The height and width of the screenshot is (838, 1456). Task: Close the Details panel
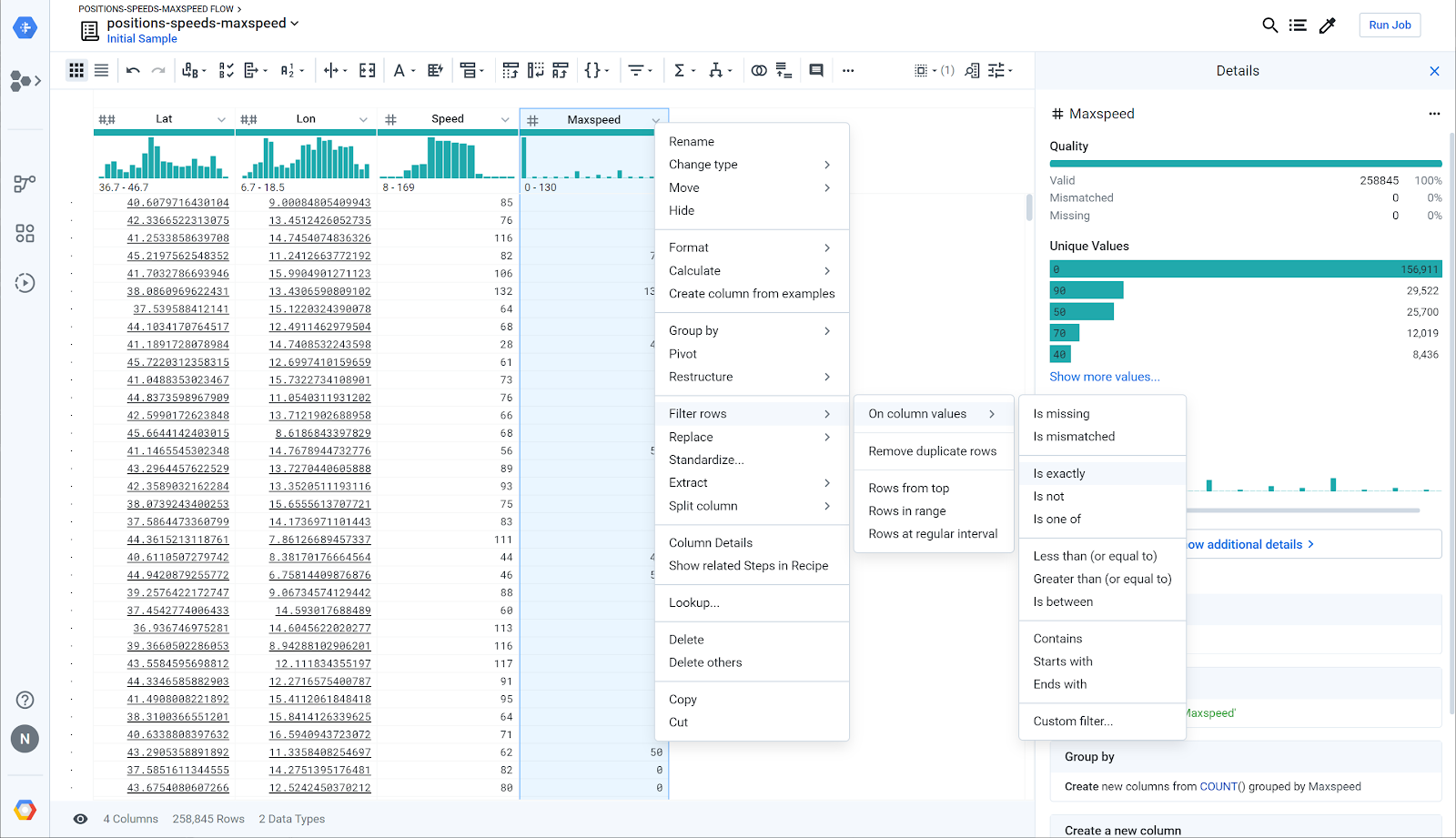click(1434, 71)
